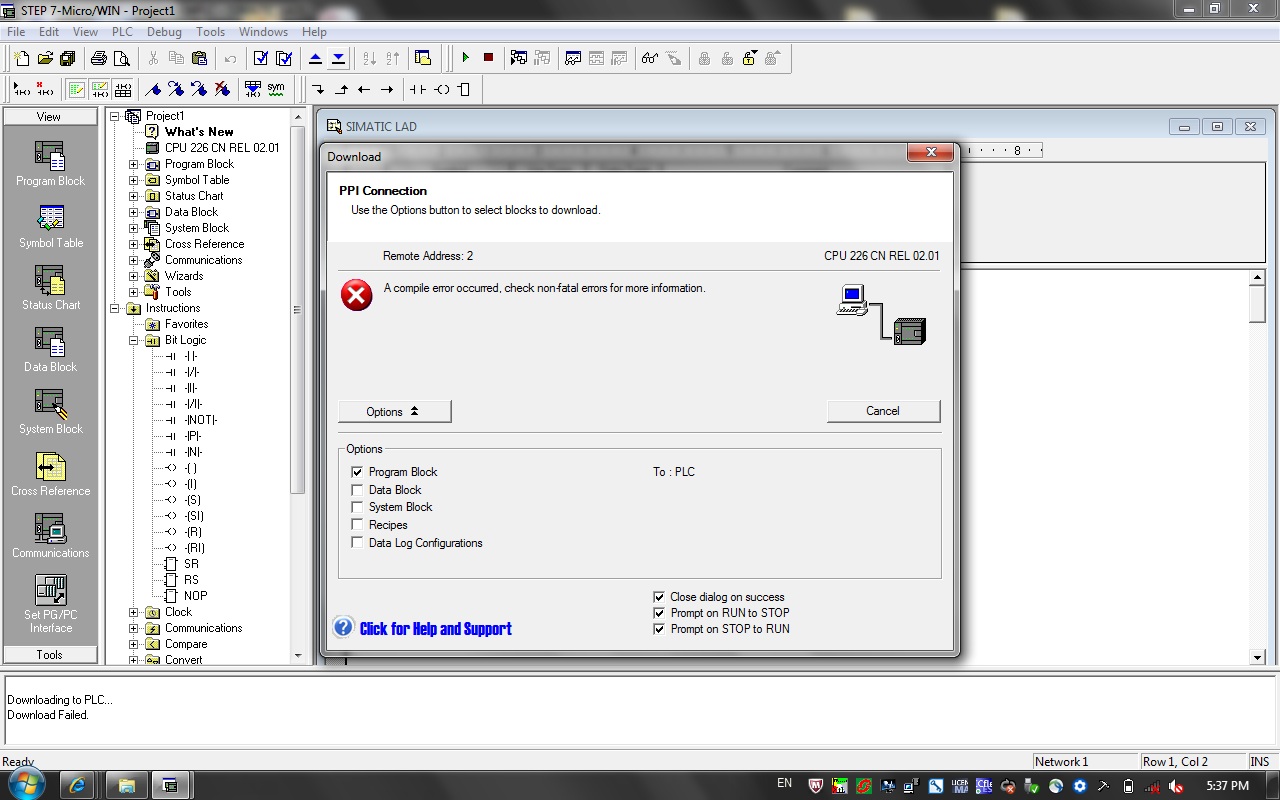The width and height of the screenshot is (1280, 800).
Task: Check the Data Log Configurations checkbox
Action: 357,543
